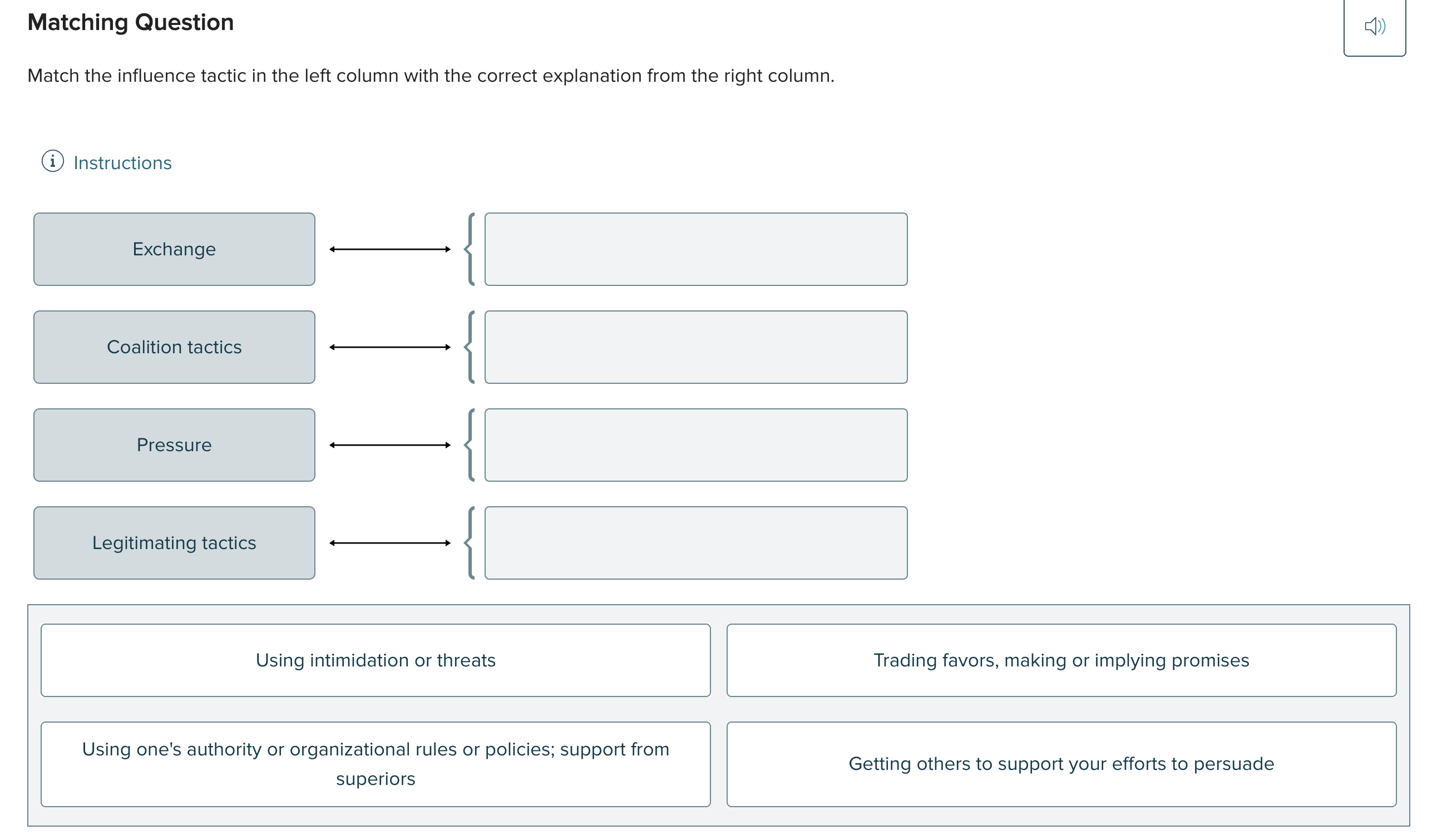
Task: Choose the answer about one's authority and organizational rules
Action: pos(376,763)
